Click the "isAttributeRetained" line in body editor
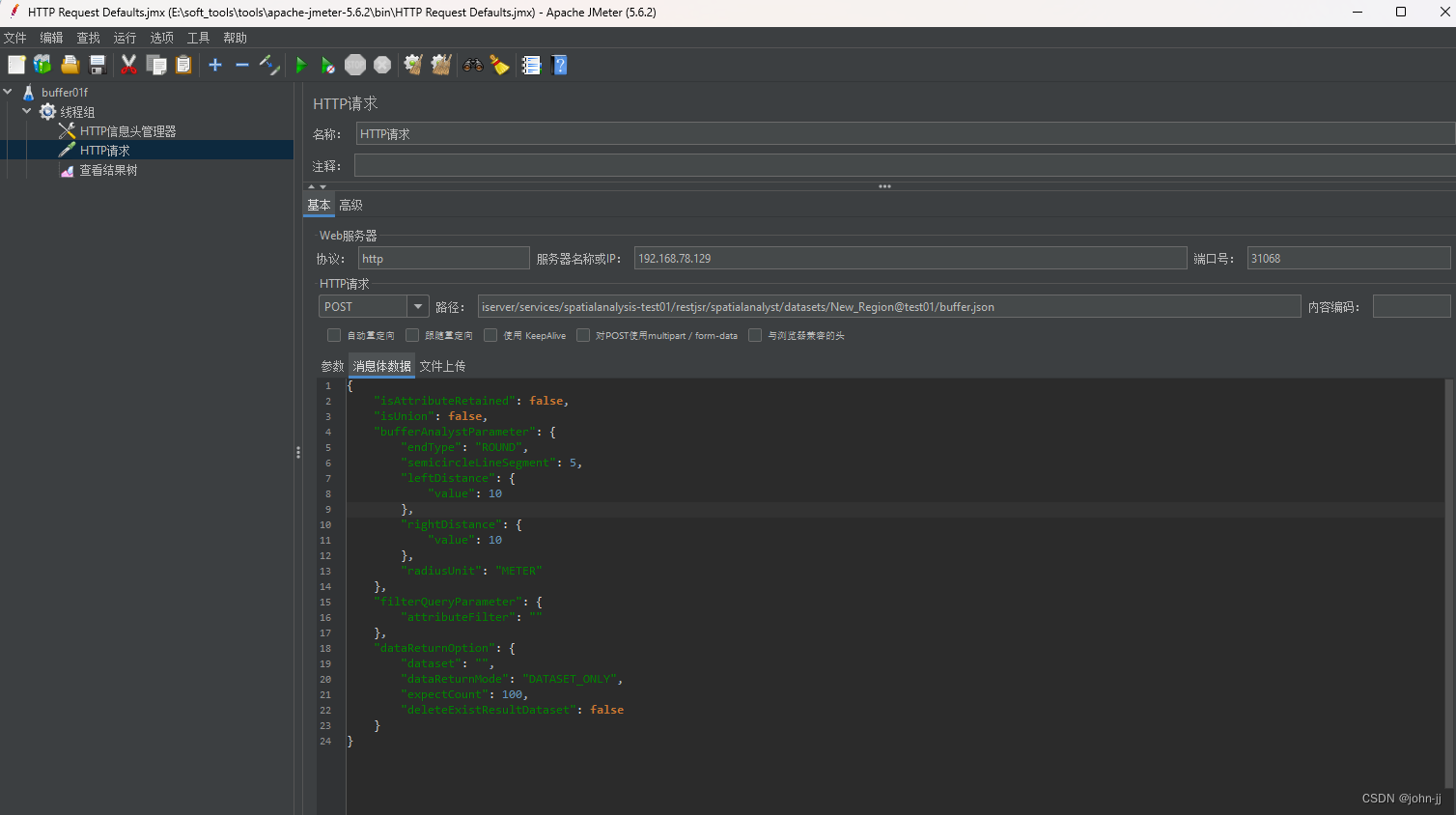The height and width of the screenshot is (815, 1456). pyautogui.click(x=471, y=401)
